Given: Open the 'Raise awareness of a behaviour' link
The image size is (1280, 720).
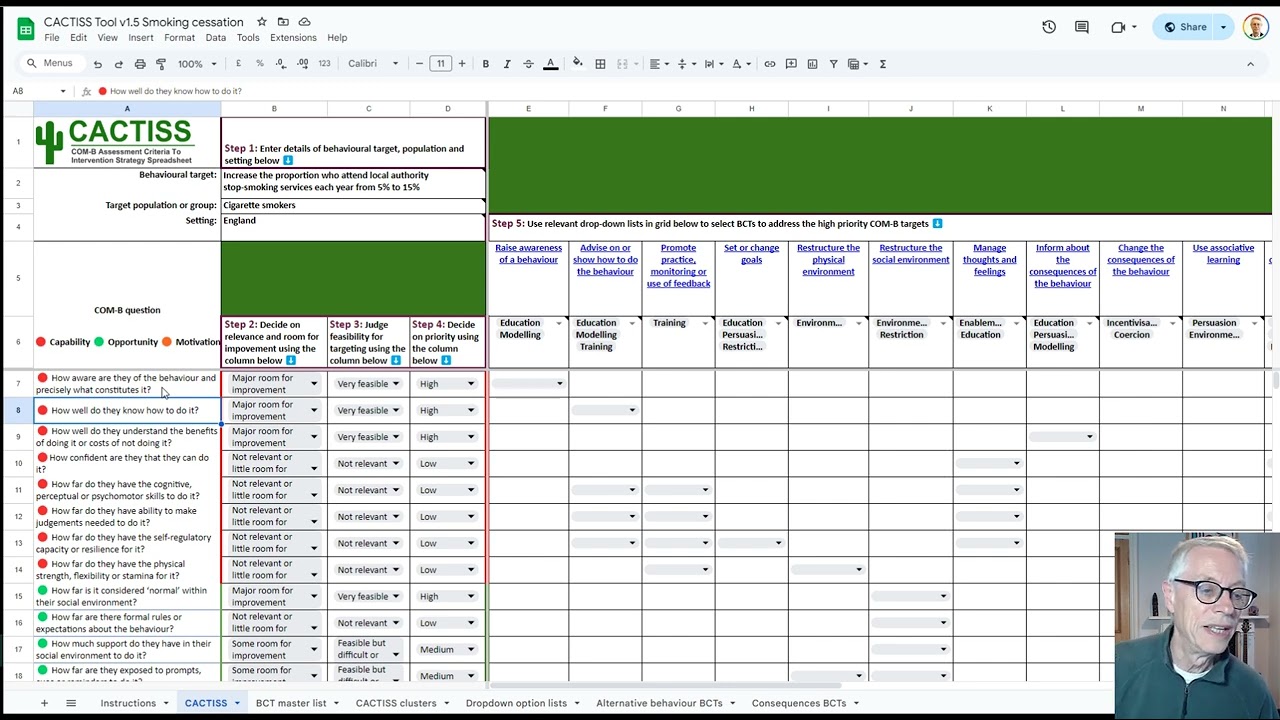Looking at the screenshot, I should pyautogui.click(x=528, y=254).
